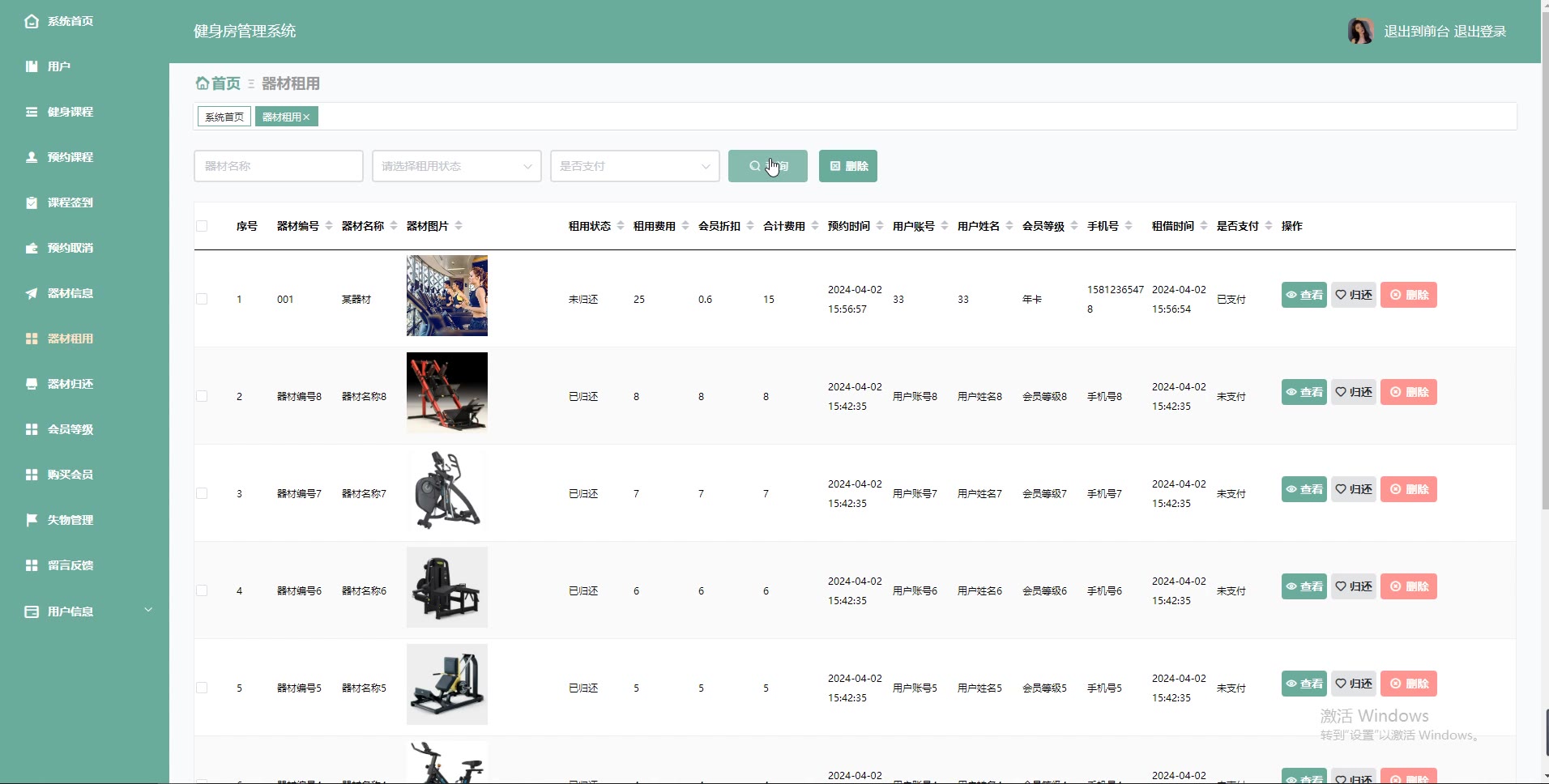Click 归还 for row 001

click(1354, 295)
